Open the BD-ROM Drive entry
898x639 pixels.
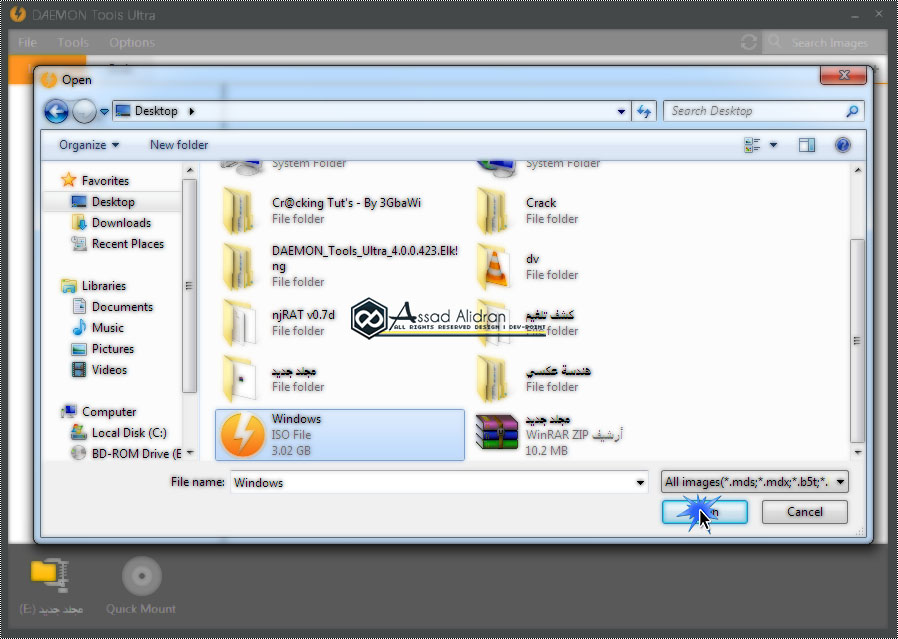[x=136, y=453]
